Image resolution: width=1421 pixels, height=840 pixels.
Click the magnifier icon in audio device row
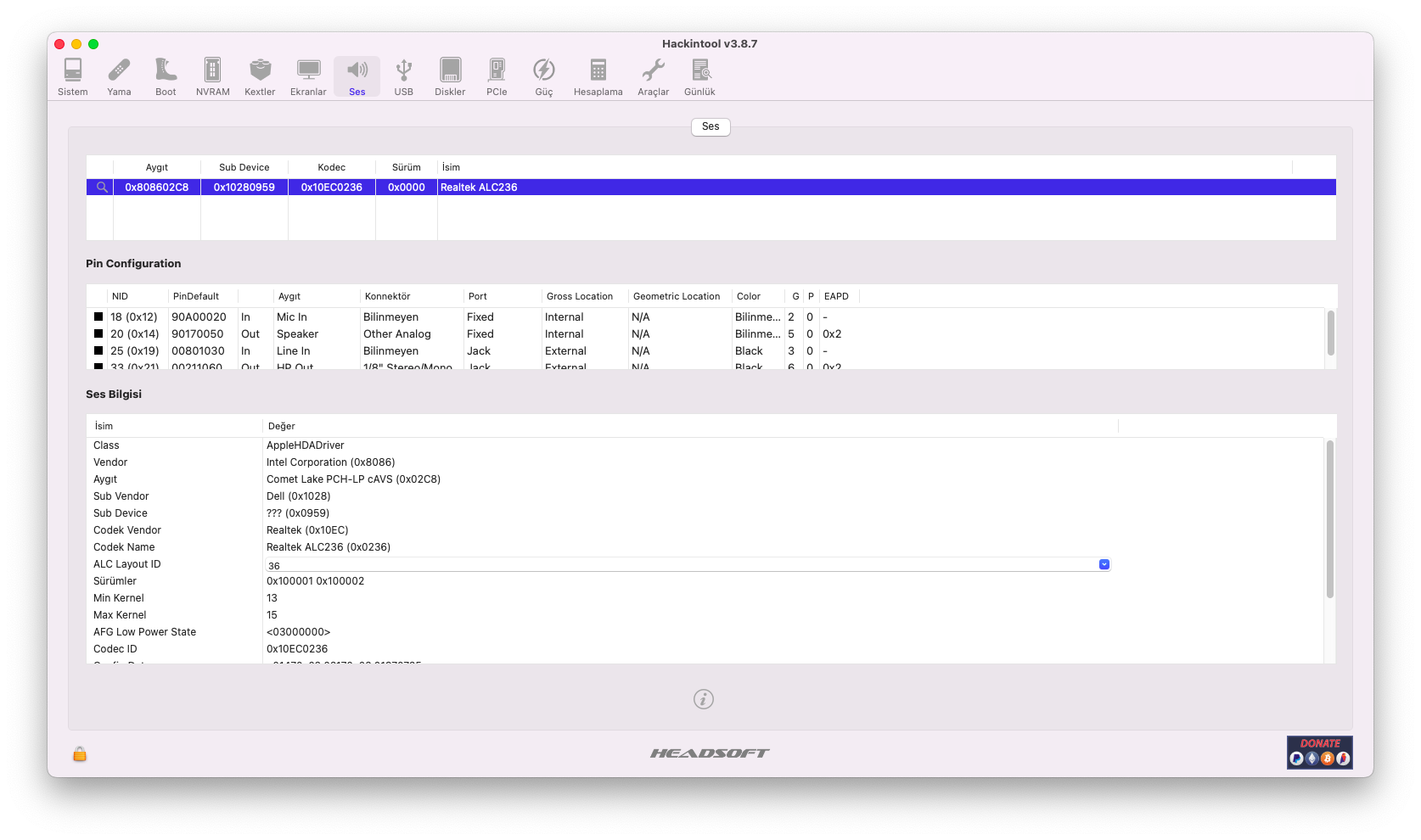(102, 188)
